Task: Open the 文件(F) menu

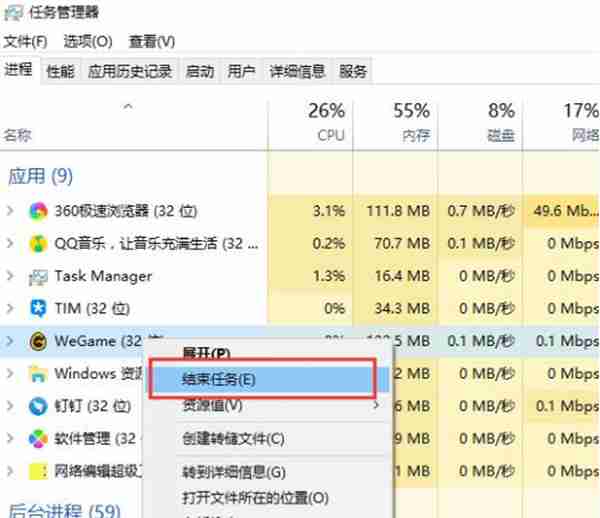Action: [25, 41]
